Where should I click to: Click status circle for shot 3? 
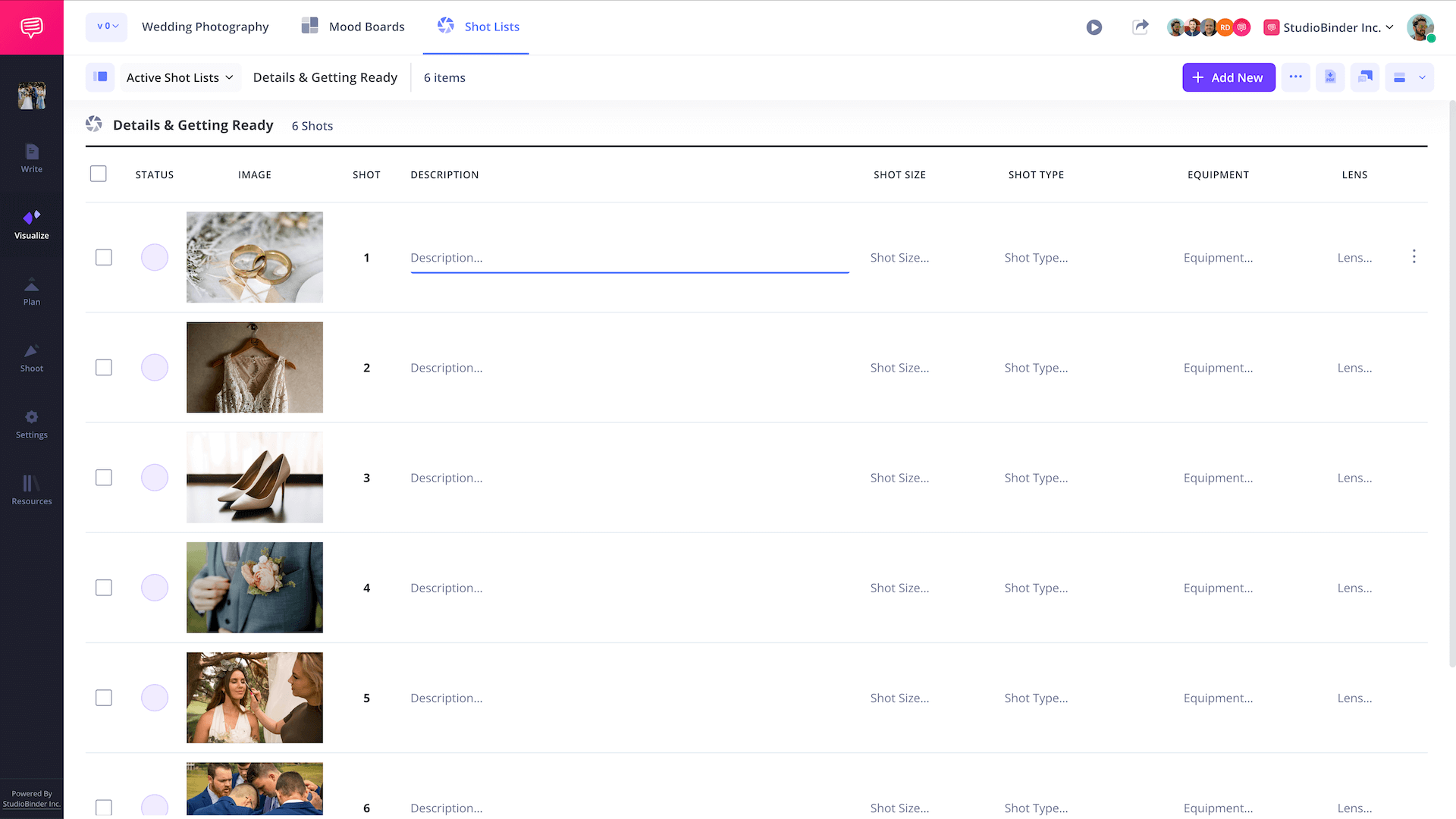click(x=155, y=478)
